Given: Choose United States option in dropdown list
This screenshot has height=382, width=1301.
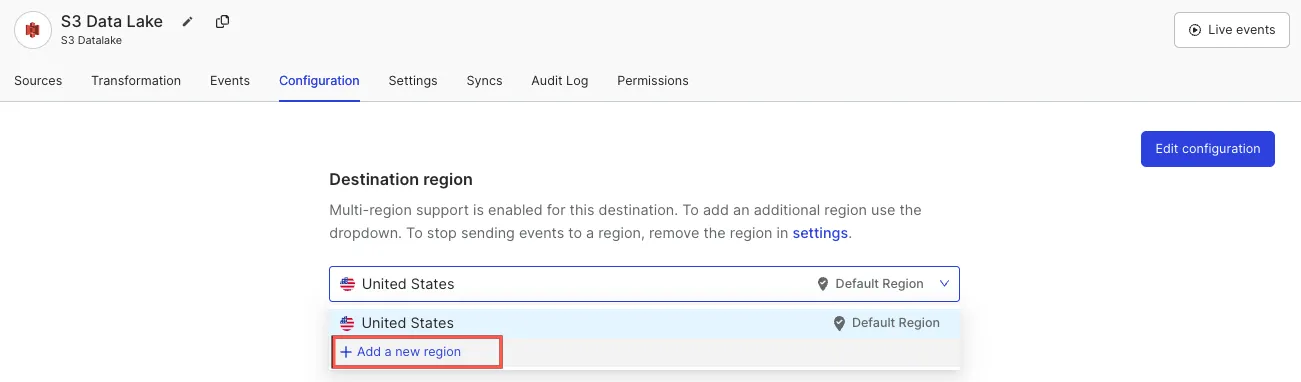Looking at the screenshot, I should pyautogui.click(x=644, y=323).
